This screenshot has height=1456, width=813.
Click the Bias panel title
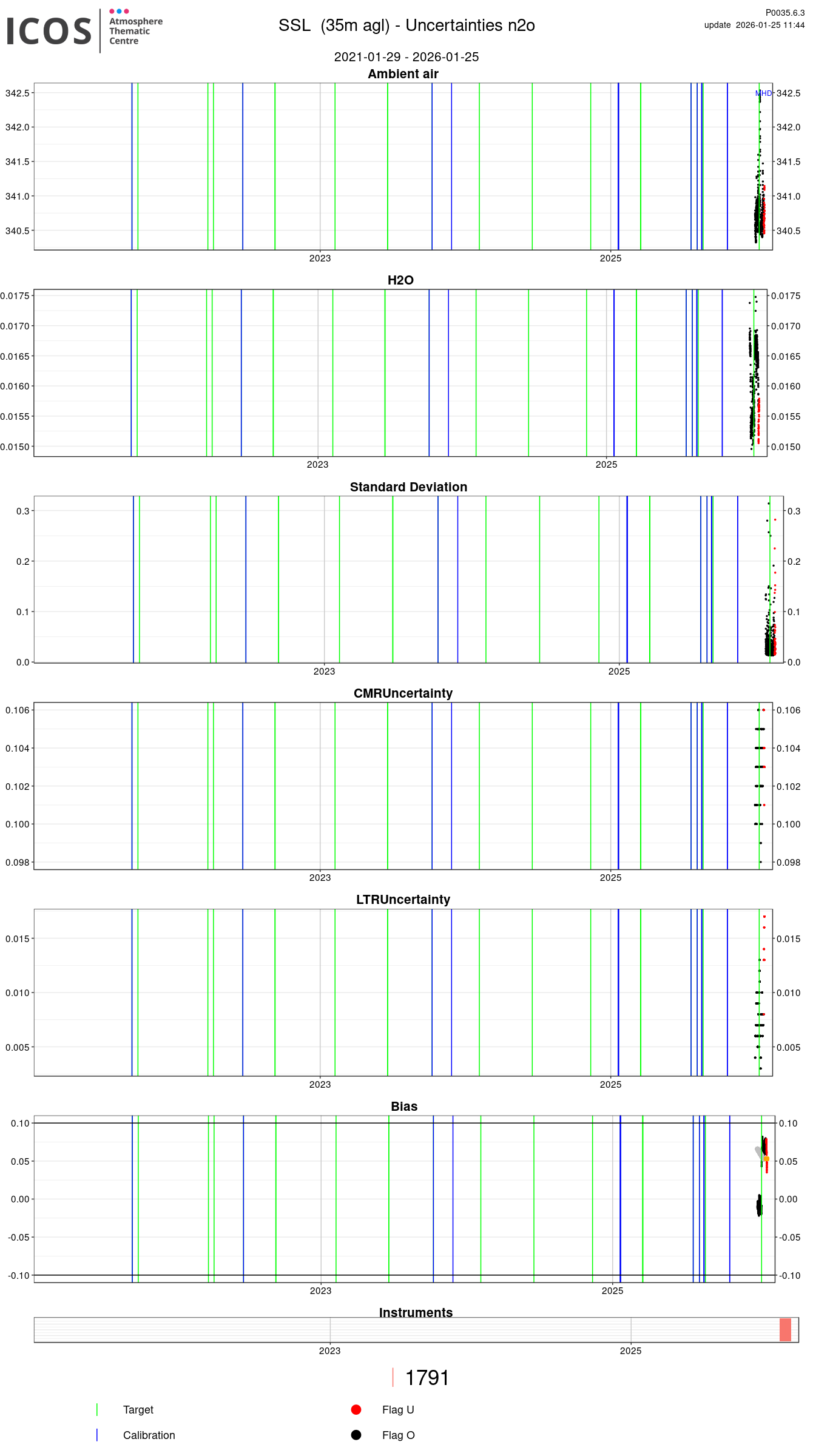pyautogui.click(x=404, y=1107)
